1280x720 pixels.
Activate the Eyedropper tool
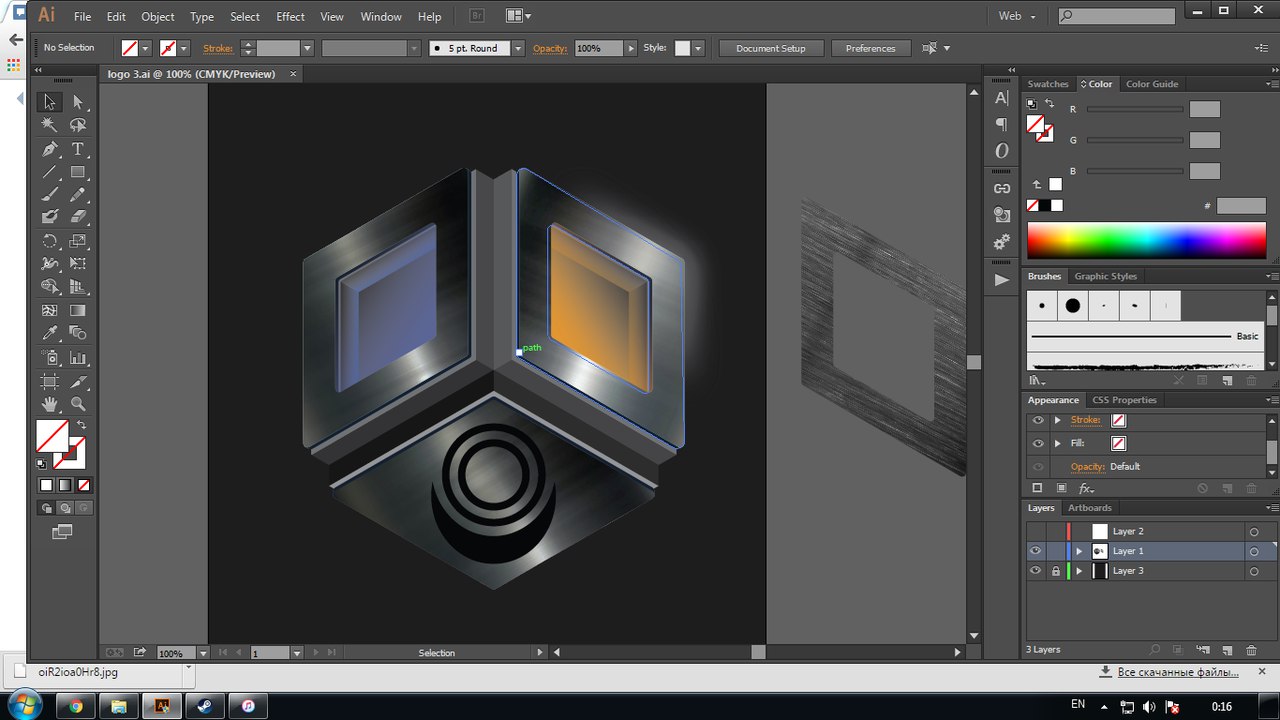[49, 334]
